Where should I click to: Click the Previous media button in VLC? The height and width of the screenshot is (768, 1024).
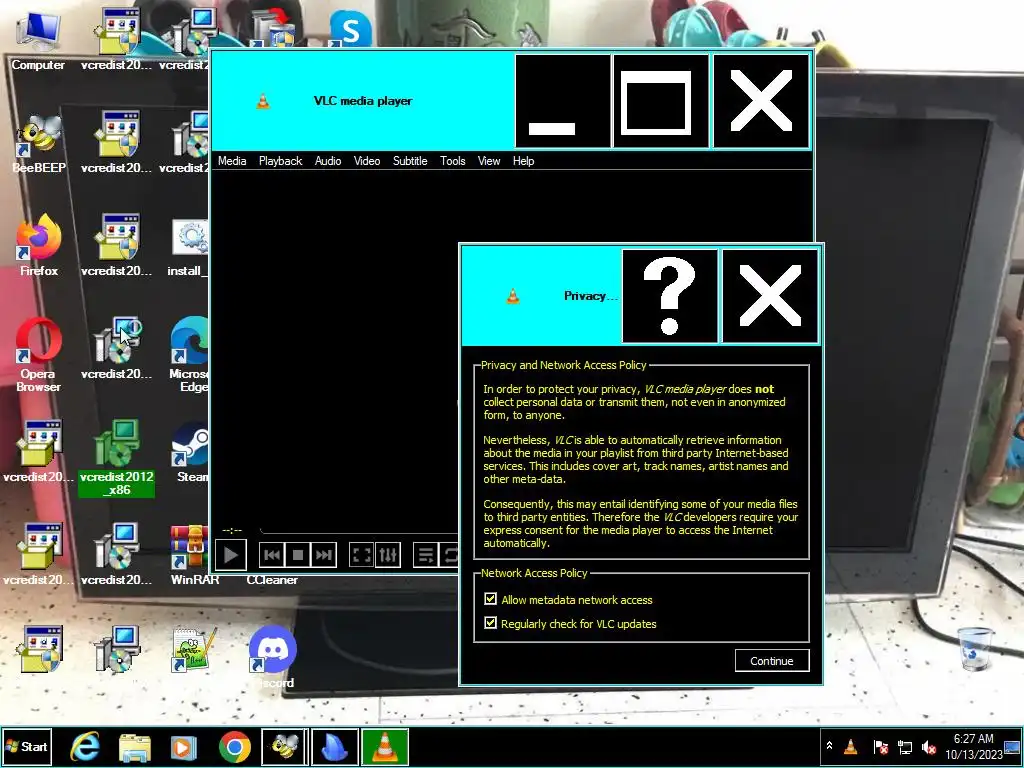pos(272,556)
